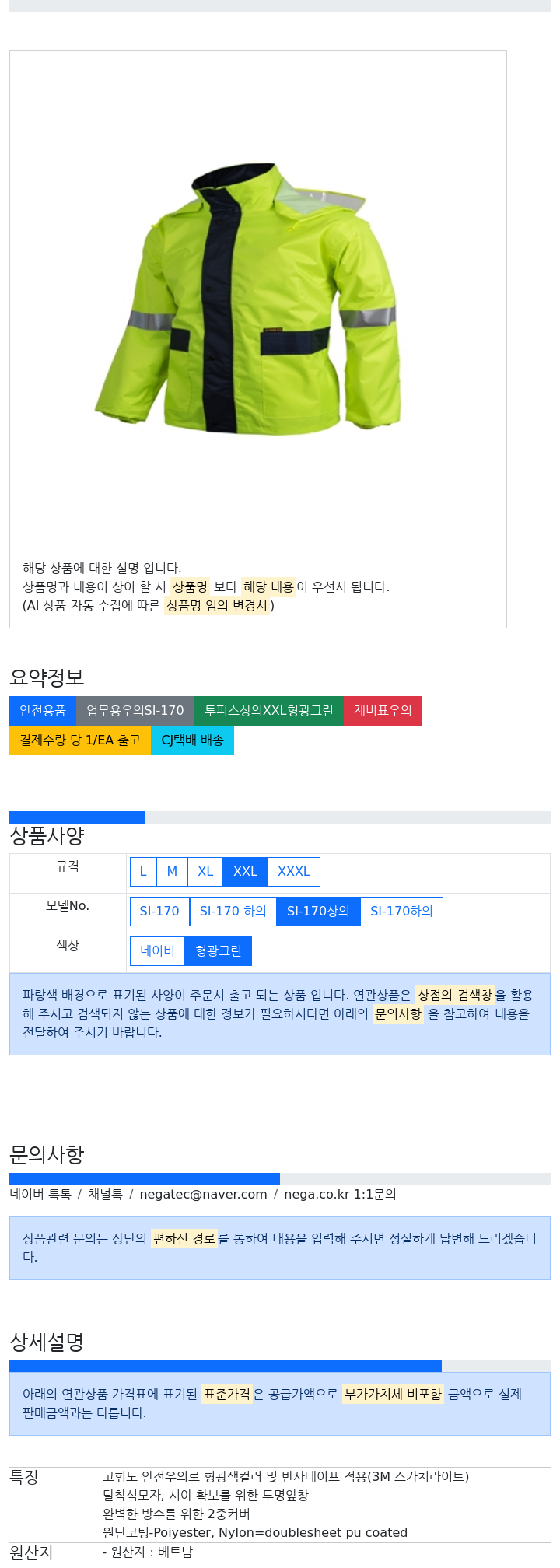Click the yellow 결제수량 당 1/EA 출고 badge

(80, 740)
